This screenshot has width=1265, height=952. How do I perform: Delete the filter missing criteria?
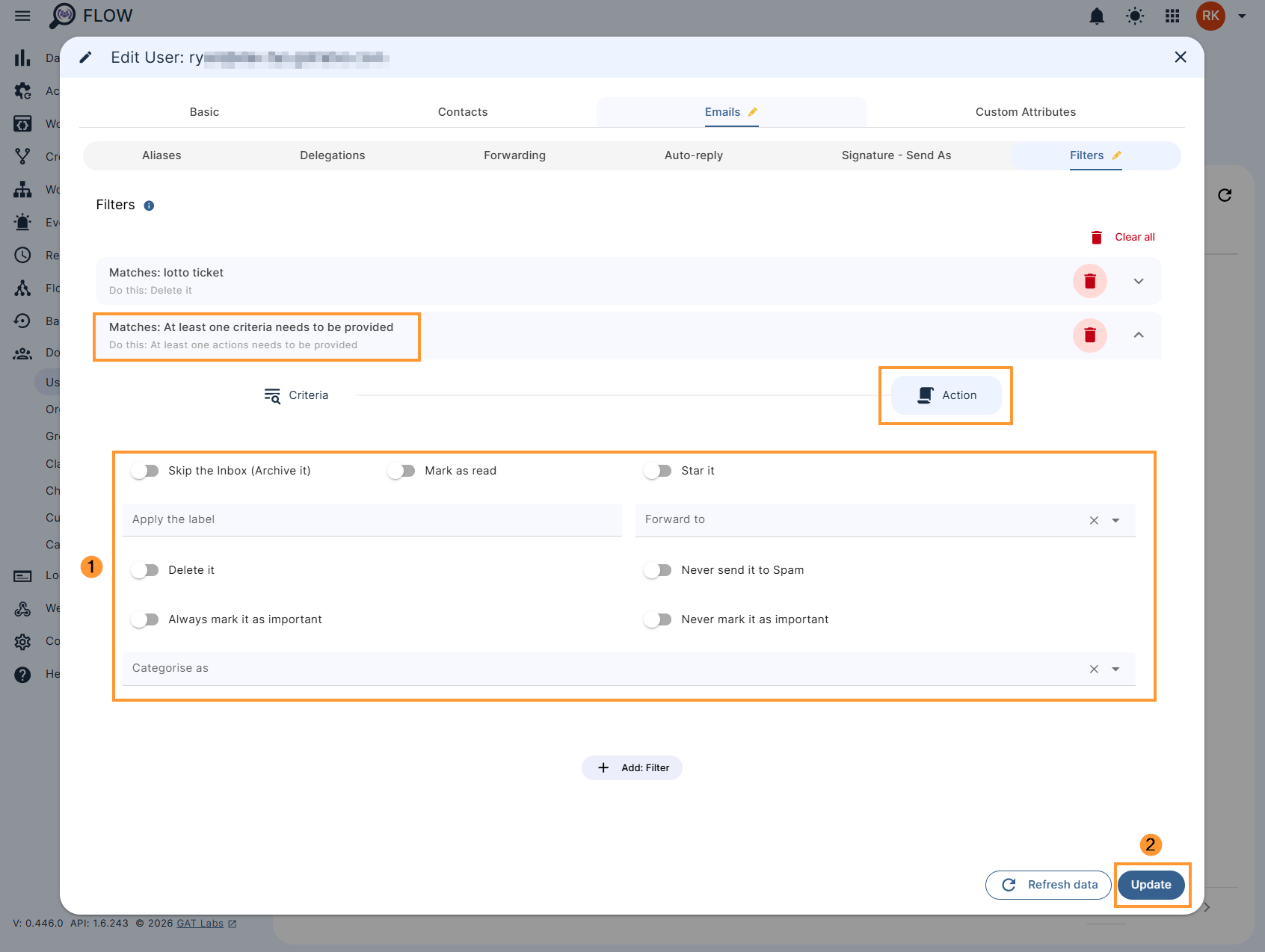coord(1090,335)
